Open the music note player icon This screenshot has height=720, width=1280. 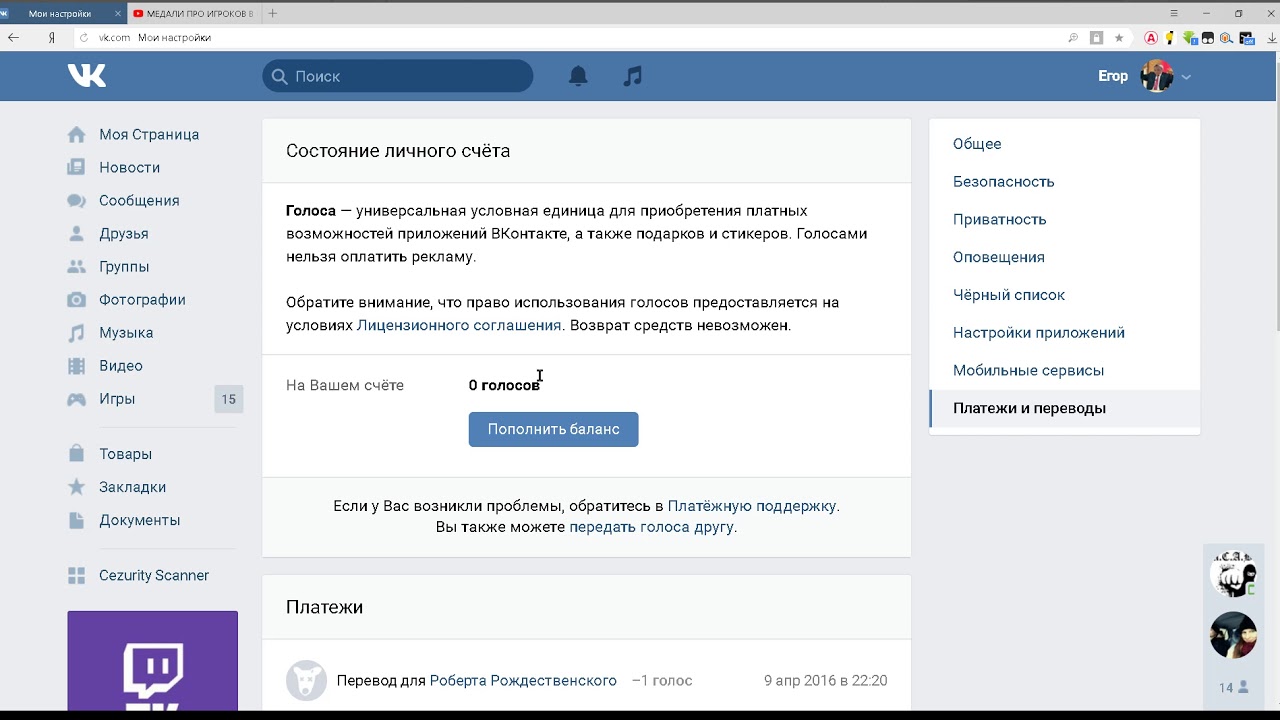(632, 76)
